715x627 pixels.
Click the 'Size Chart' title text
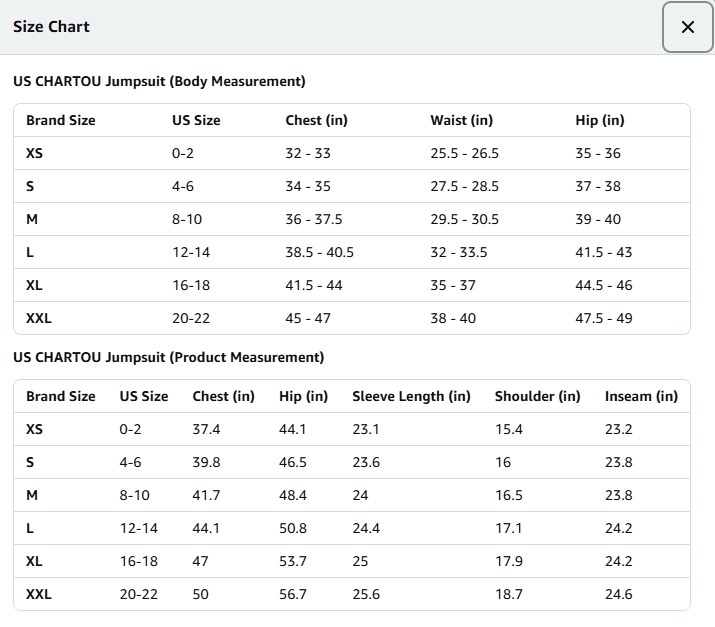pos(51,27)
